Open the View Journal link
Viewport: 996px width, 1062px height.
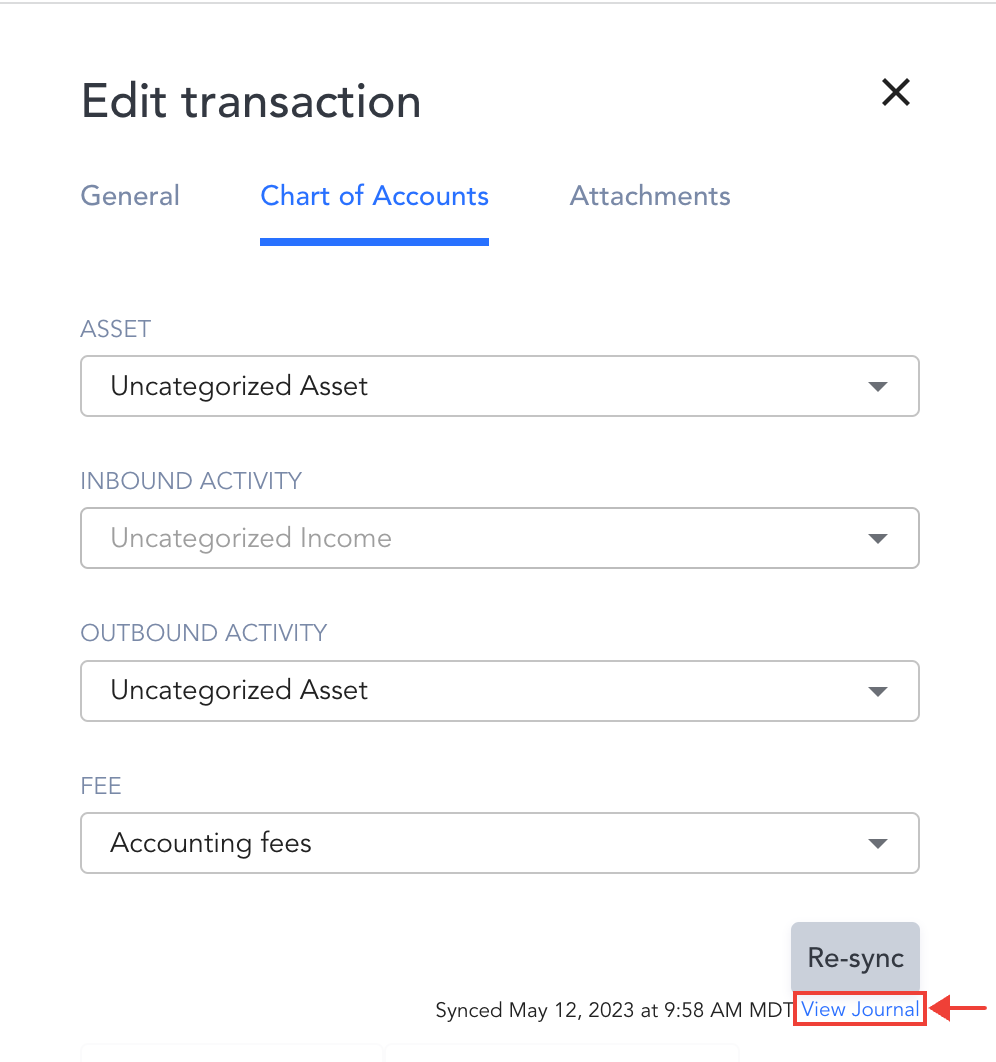(x=859, y=1010)
